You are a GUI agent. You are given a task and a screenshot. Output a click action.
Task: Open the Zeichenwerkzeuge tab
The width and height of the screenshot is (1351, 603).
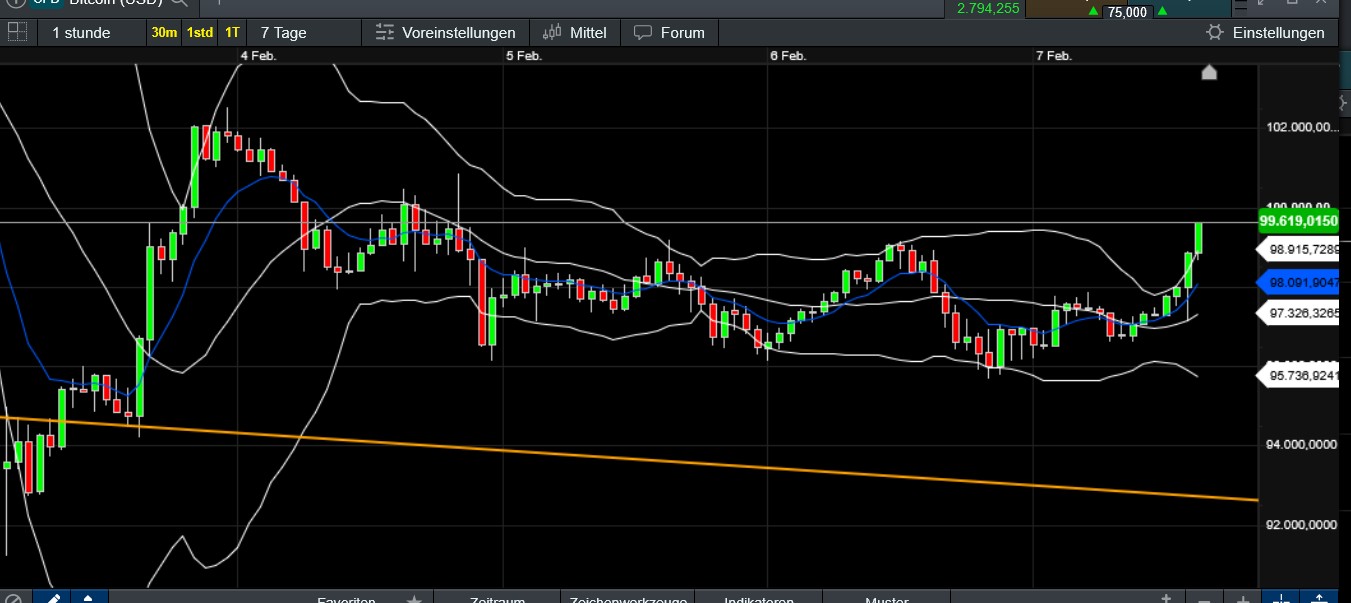point(628,599)
